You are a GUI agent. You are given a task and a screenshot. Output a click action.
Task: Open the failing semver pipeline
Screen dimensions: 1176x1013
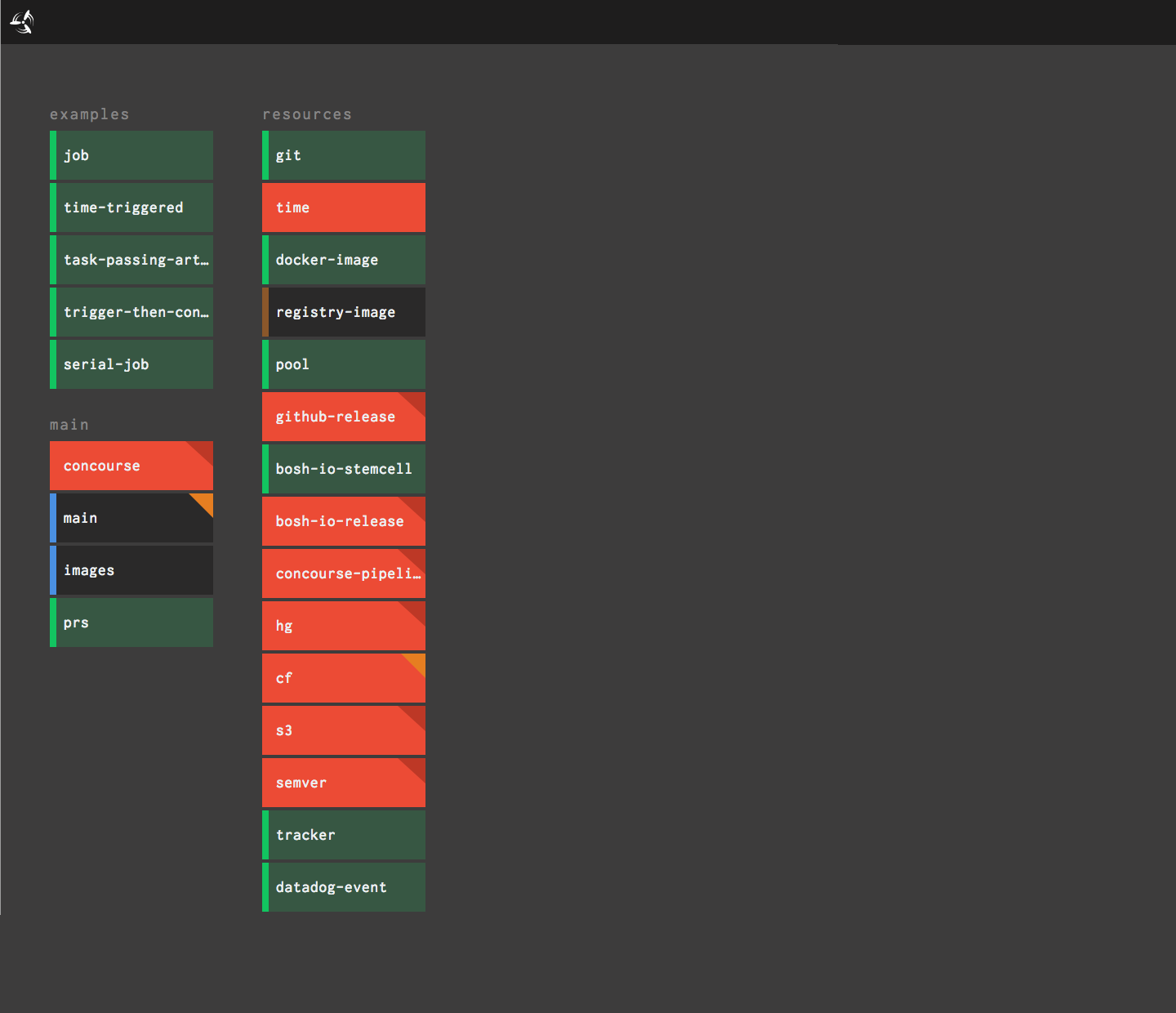[343, 782]
